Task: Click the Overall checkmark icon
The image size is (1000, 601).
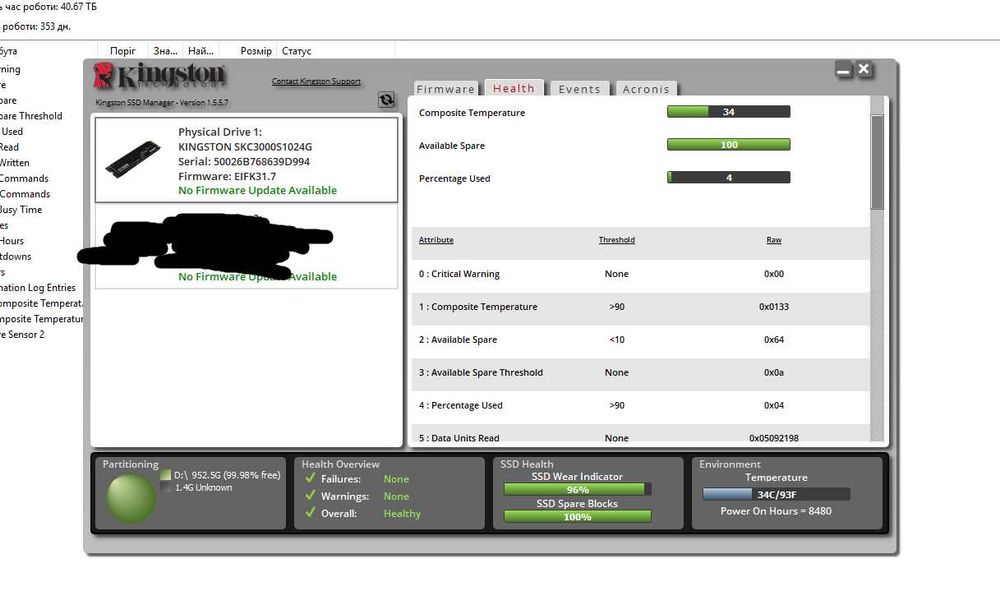Action: coord(311,512)
